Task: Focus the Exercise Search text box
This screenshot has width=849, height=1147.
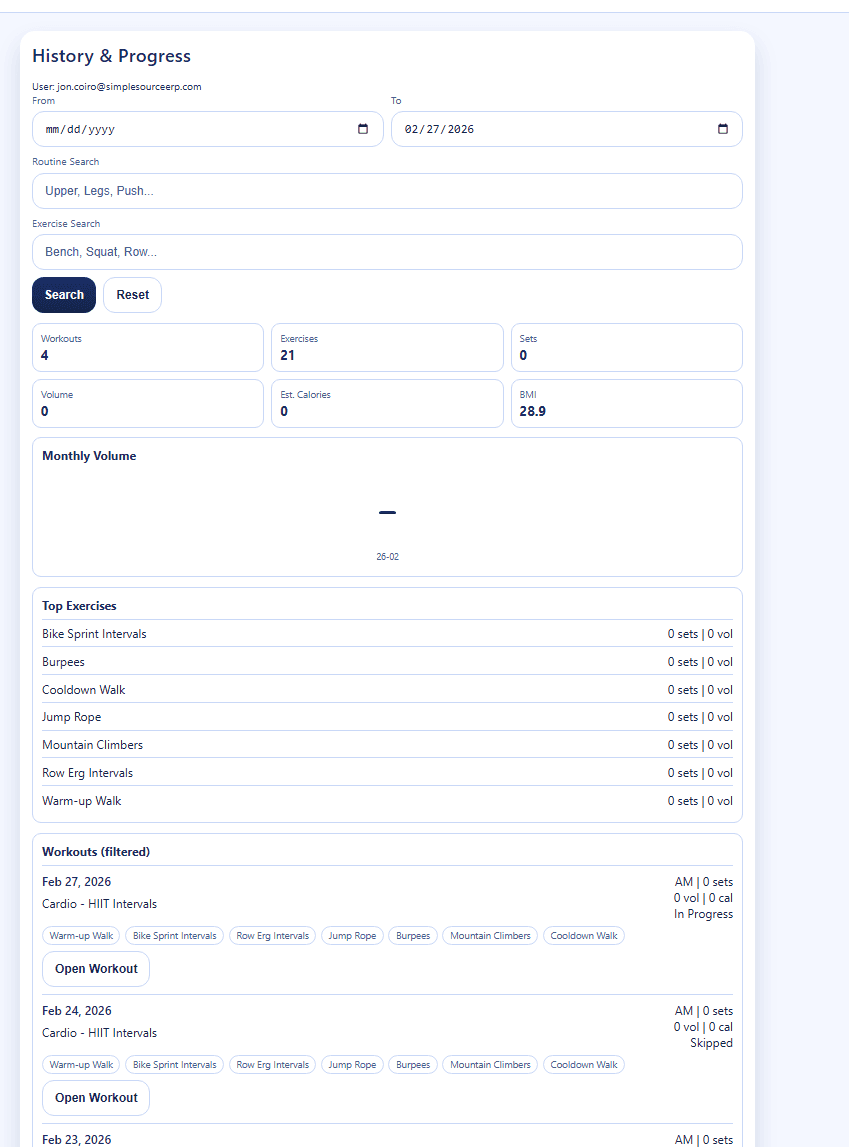Action: tap(387, 252)
